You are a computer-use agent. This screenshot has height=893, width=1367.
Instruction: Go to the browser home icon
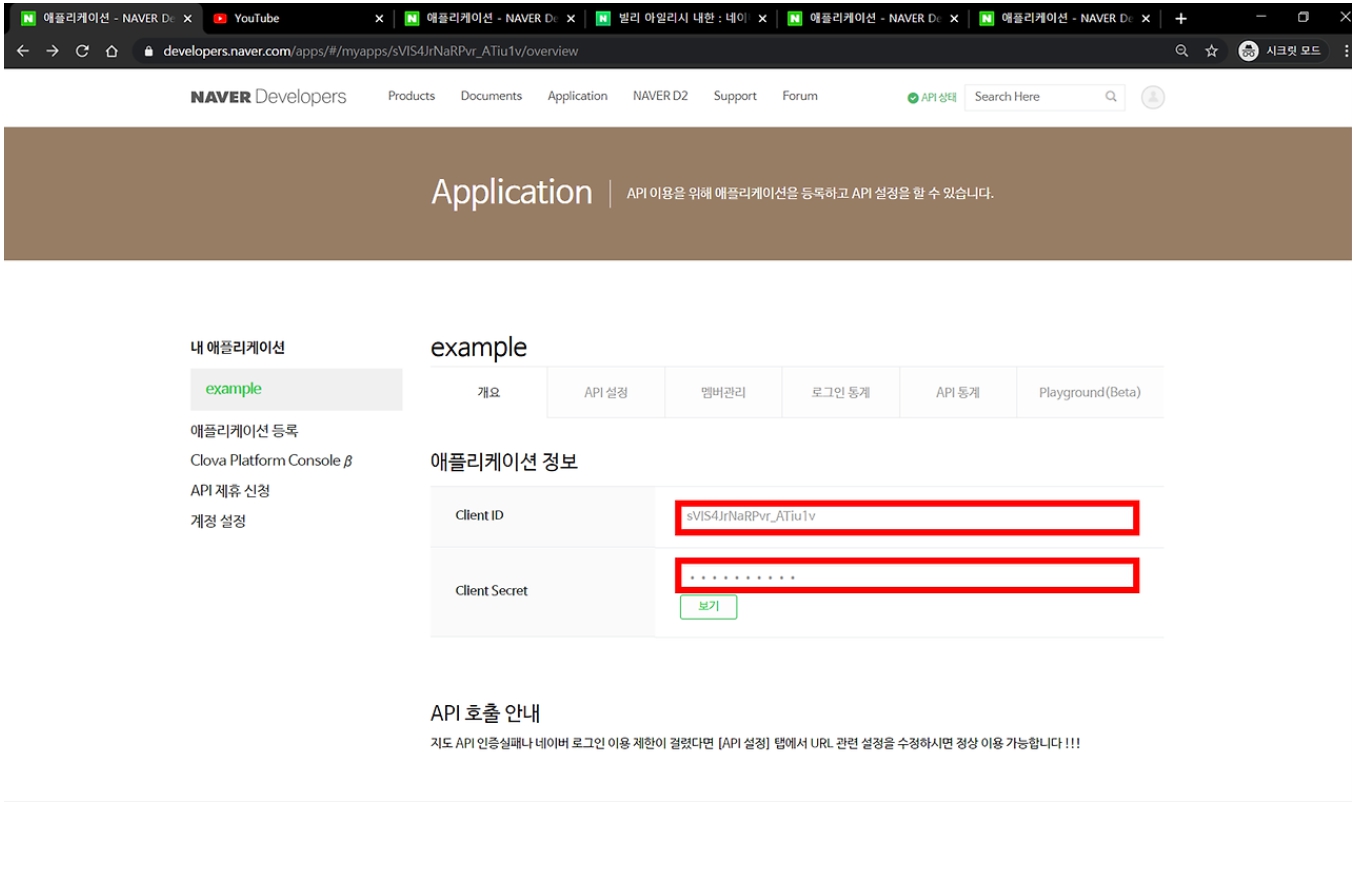(111, 51)
